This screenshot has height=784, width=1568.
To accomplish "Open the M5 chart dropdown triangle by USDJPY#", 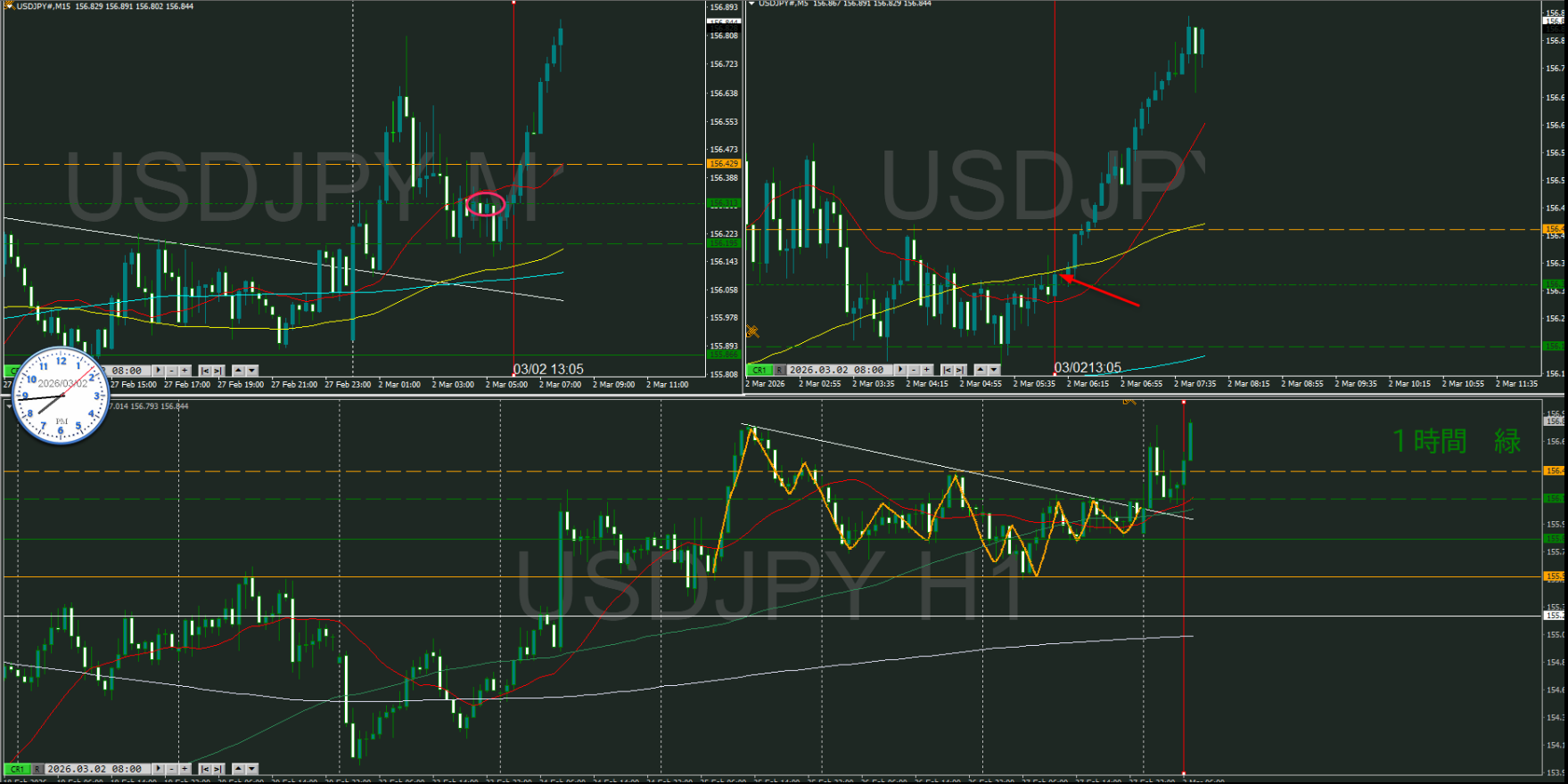I will coord(751,4).
